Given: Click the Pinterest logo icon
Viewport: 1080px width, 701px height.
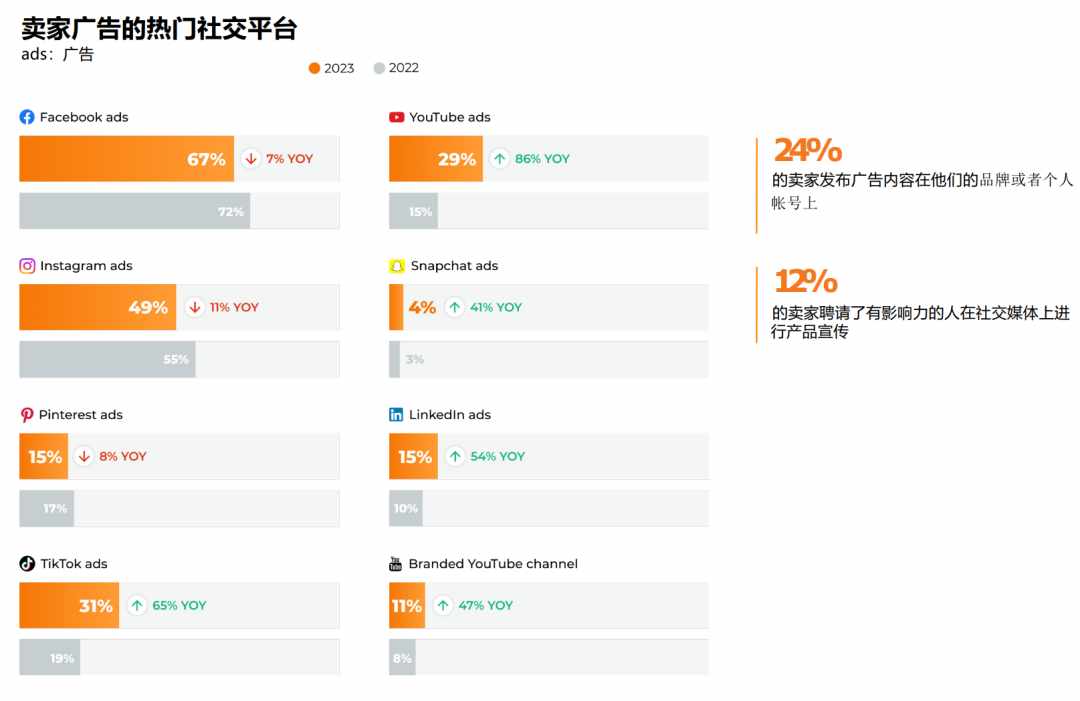Looking at the screenshot, I should pyautogui.click(x=27, y=415).
